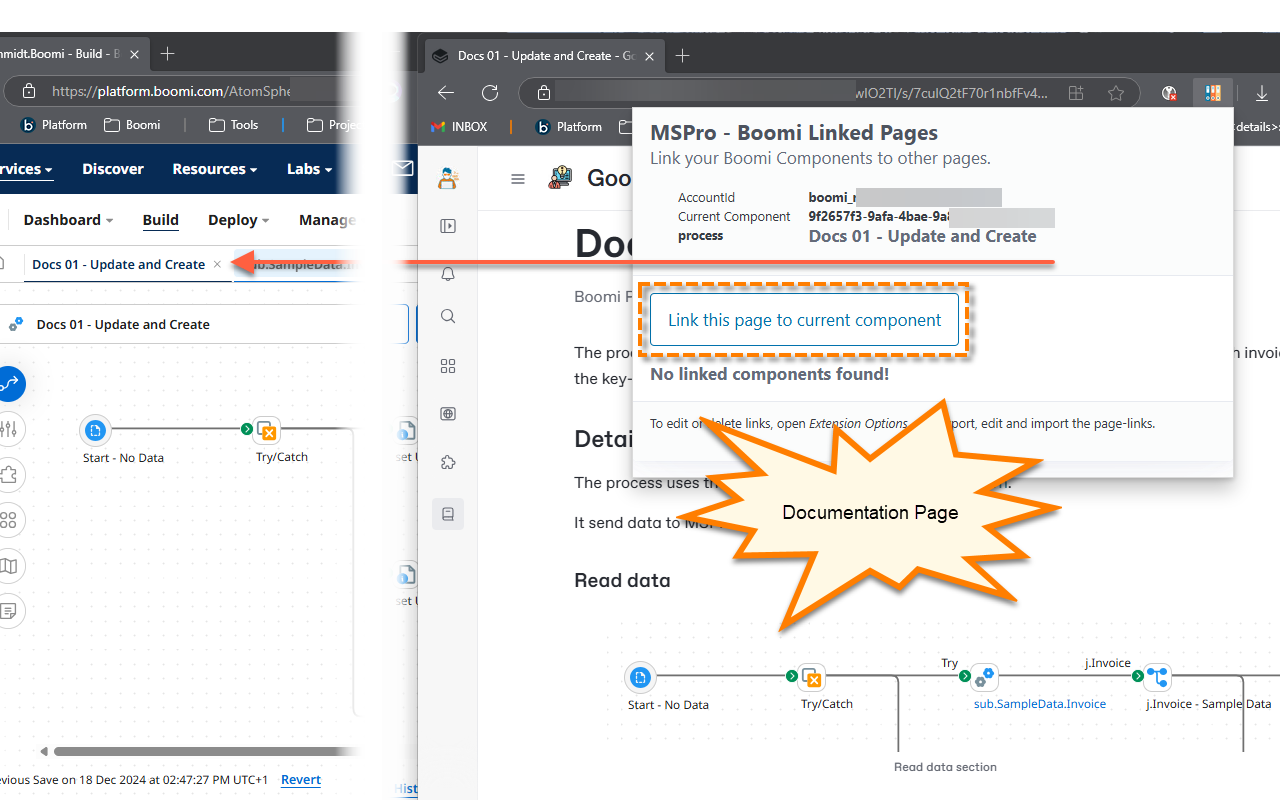Click the Try/Catch shape on the Boomi canvas

[266, 430]
